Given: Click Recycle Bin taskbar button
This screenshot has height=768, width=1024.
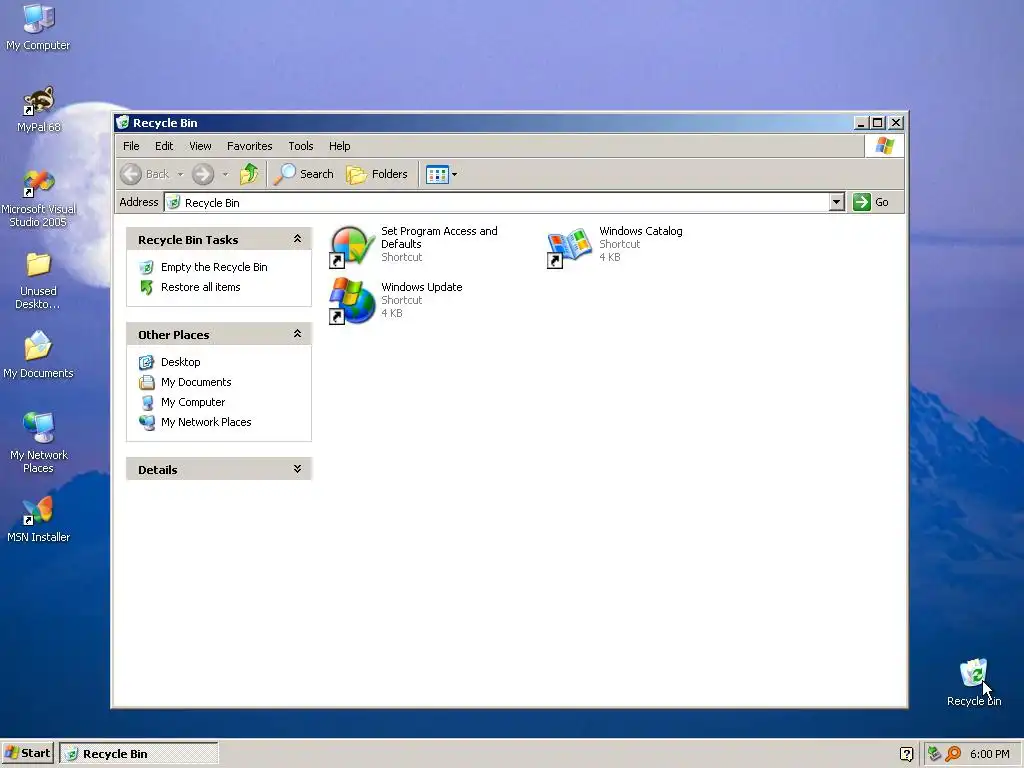Looking at the screenshot, I should tap(138, 753).
